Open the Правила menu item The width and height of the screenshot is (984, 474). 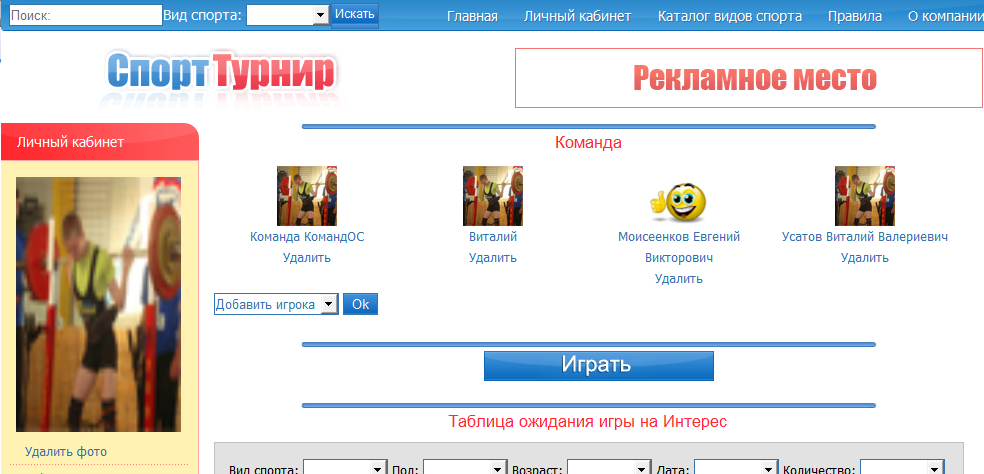coord(855,16)
